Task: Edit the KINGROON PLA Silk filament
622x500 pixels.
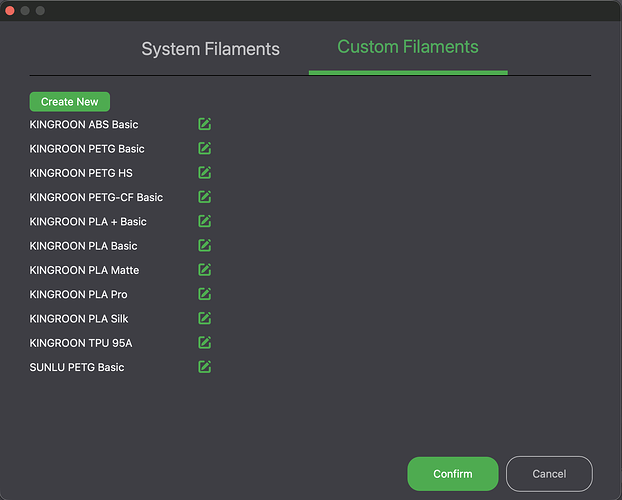Action: [205, 318]
